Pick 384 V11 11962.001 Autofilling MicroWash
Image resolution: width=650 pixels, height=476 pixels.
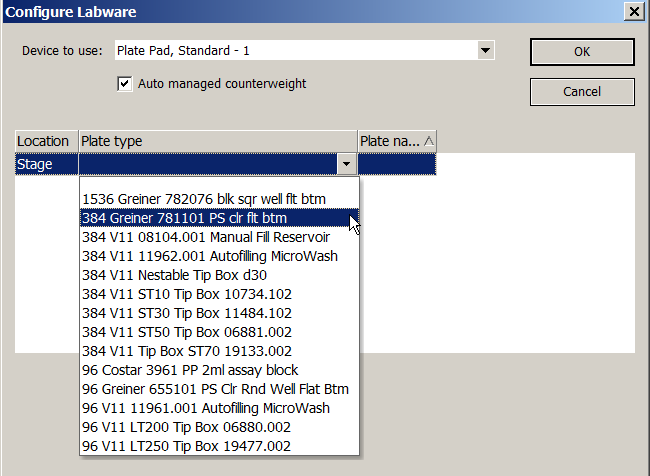click(210, 256)
